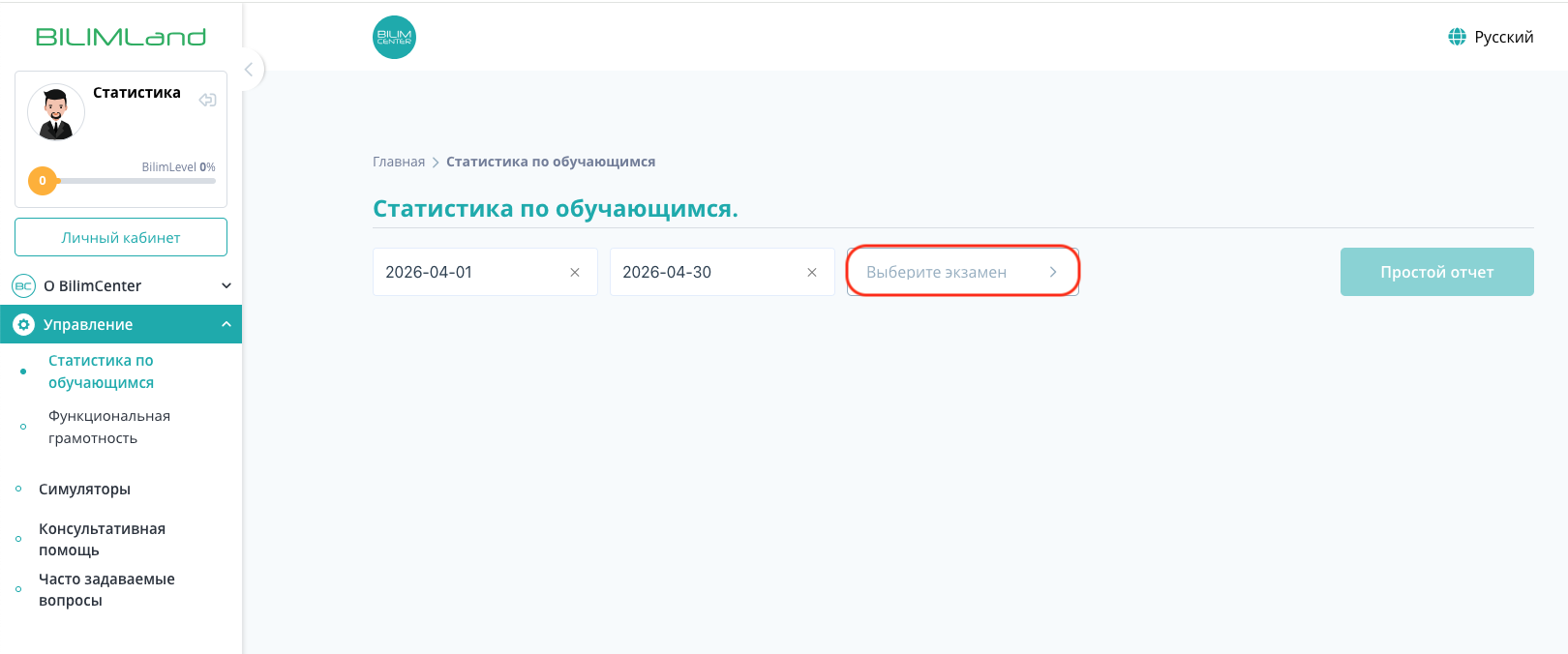Click the BC icon next to О BilimCenter
1568x654 pixels.
click(23, 285)
